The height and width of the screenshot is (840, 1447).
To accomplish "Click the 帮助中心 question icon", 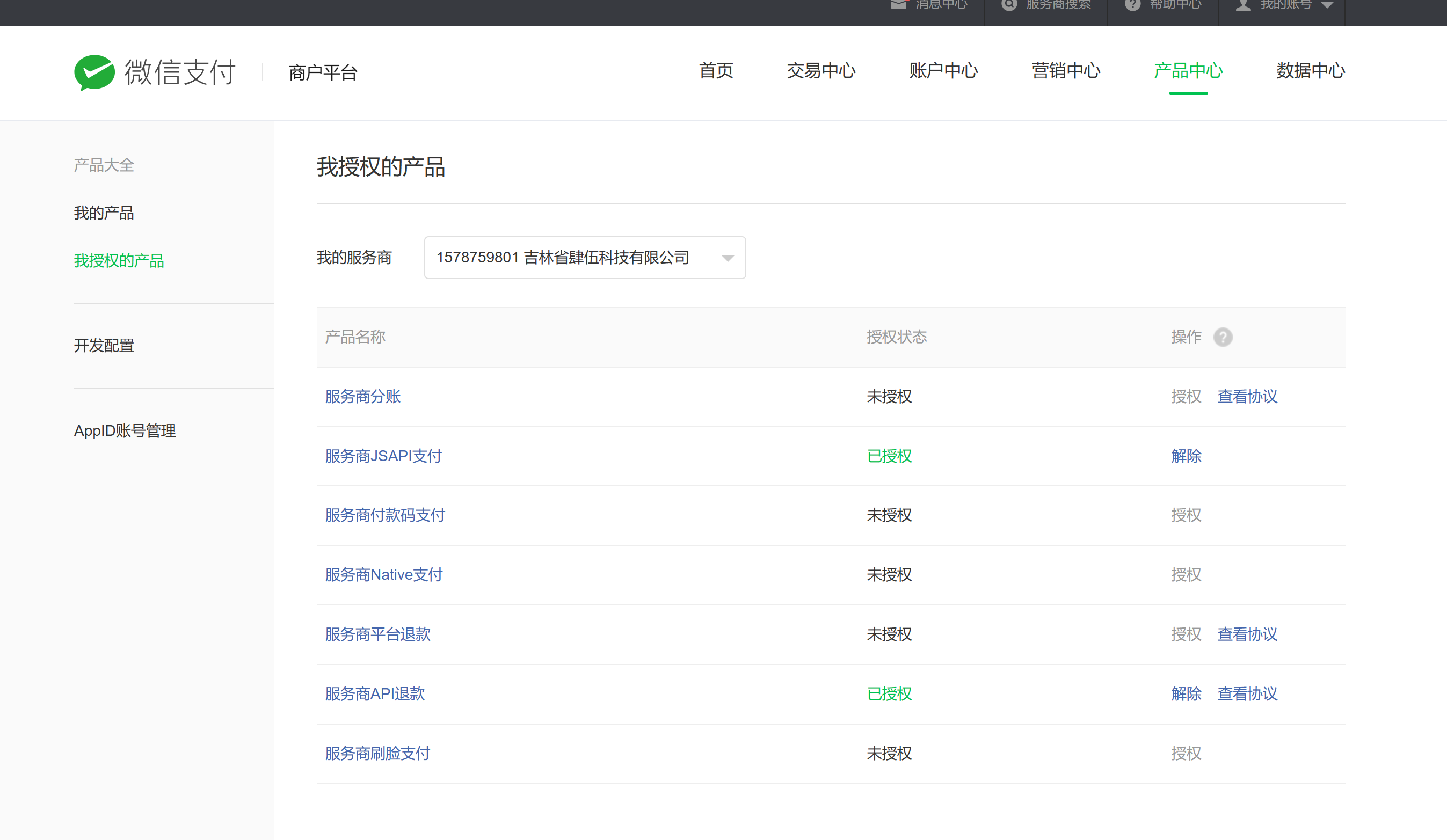I will [x=1132, y=5].
